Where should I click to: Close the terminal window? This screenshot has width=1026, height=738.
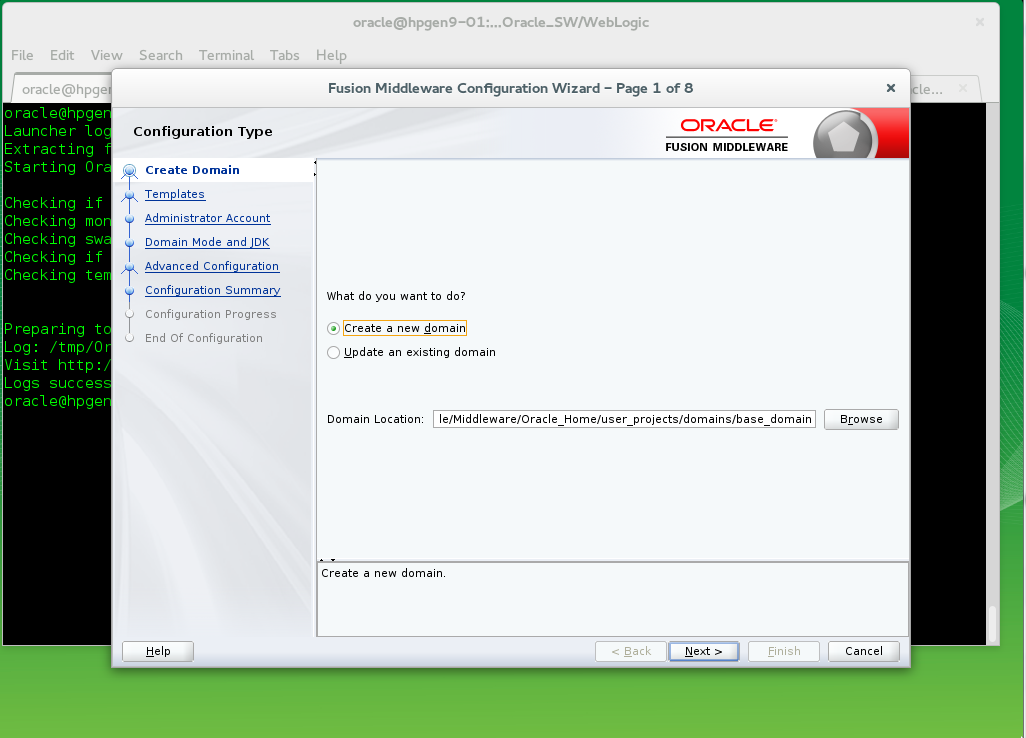978,22
